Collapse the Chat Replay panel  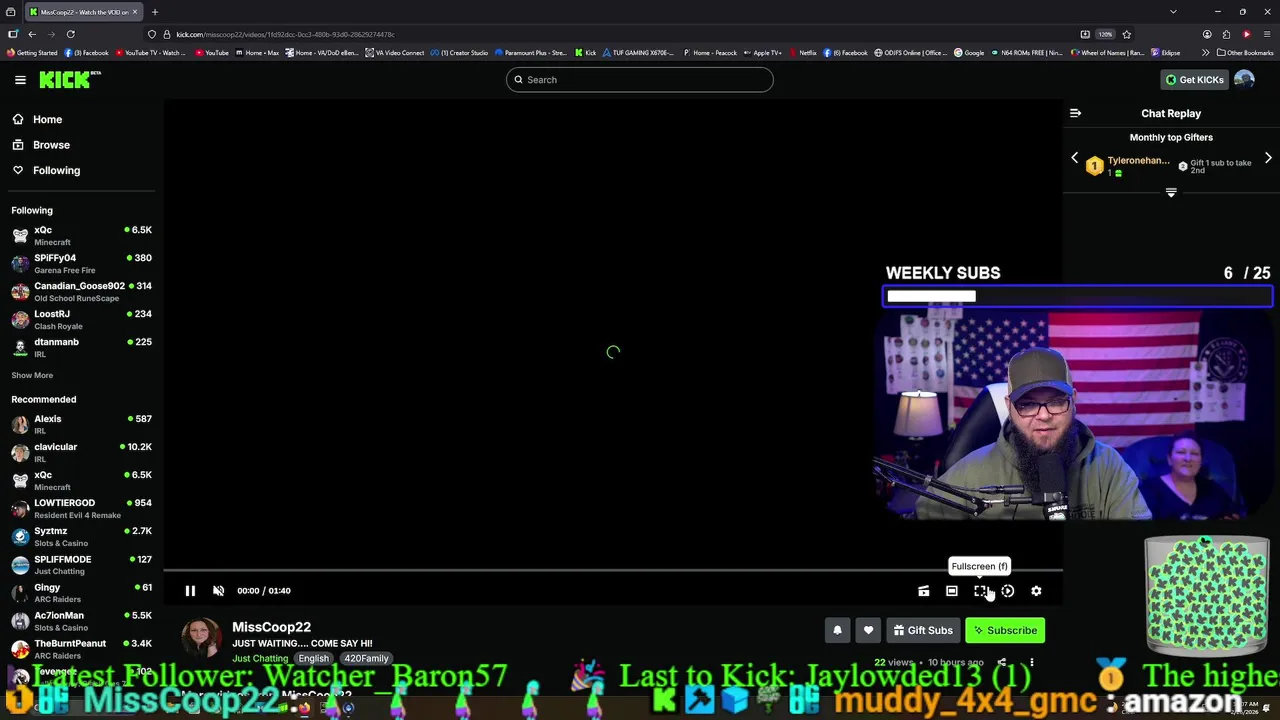(1075, 114)
